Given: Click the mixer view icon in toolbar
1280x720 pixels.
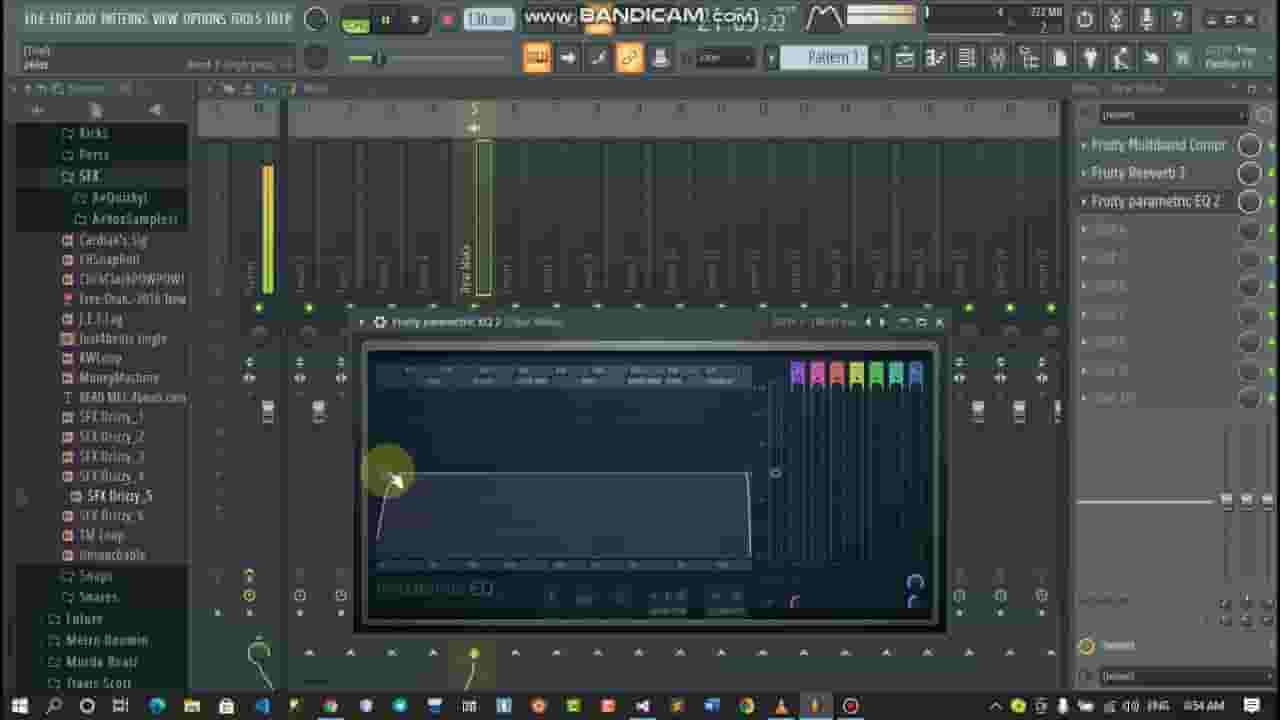Looking at the screenshot, I should (998, 58).
